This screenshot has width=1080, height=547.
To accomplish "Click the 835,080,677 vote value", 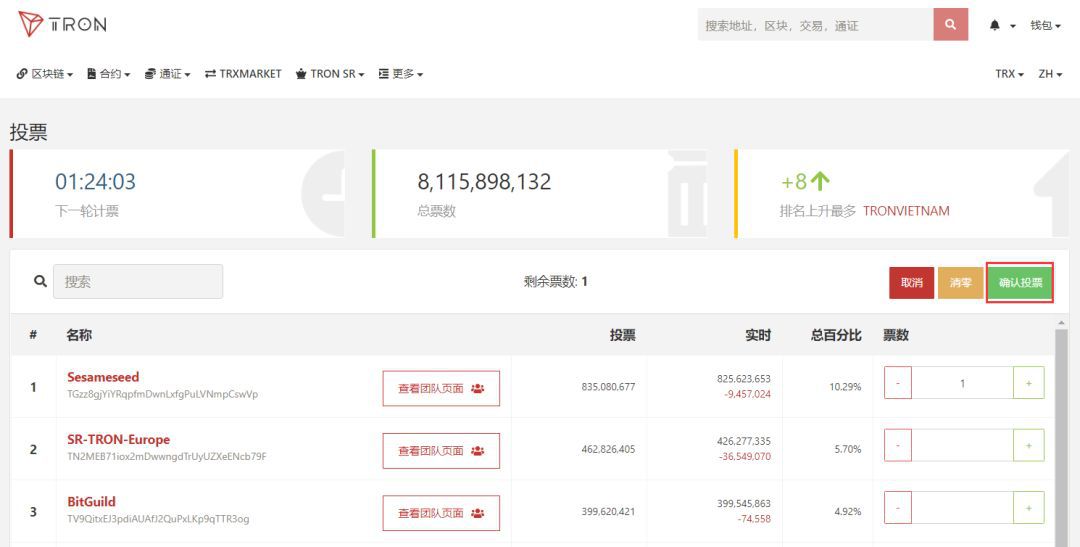I will (608, 386).
